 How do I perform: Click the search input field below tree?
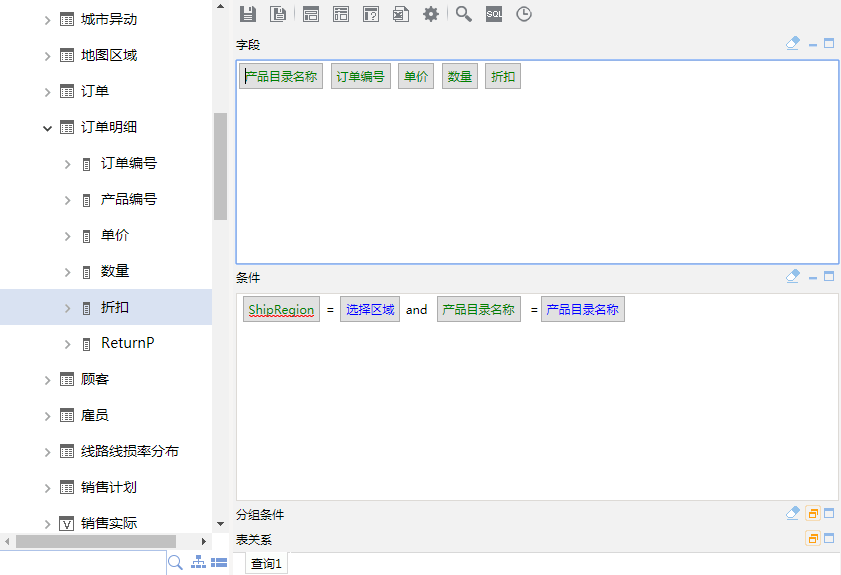(x=83, y=563)
